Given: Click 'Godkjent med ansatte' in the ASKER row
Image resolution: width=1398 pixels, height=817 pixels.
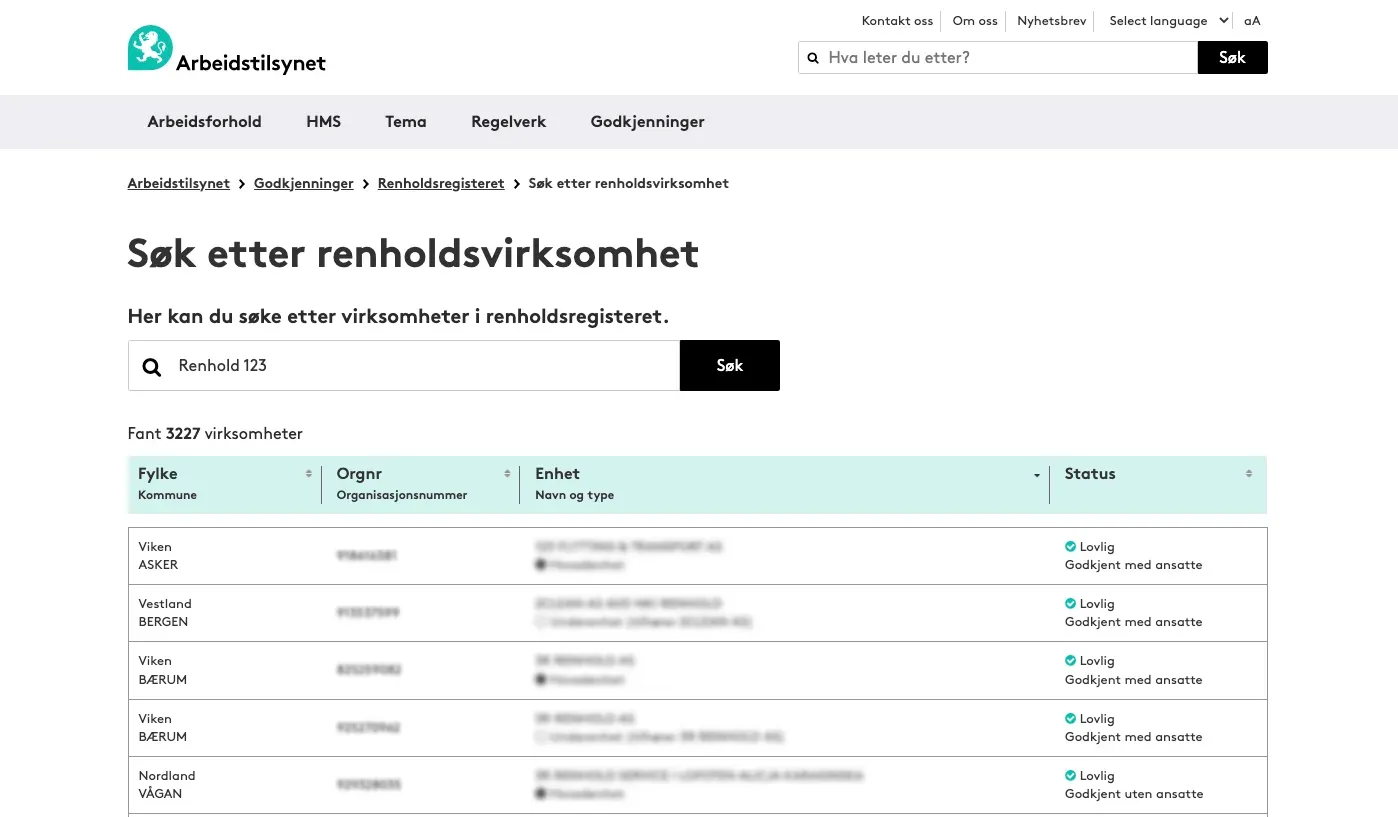Looking at the screenshot, I should pos(1134,565).
